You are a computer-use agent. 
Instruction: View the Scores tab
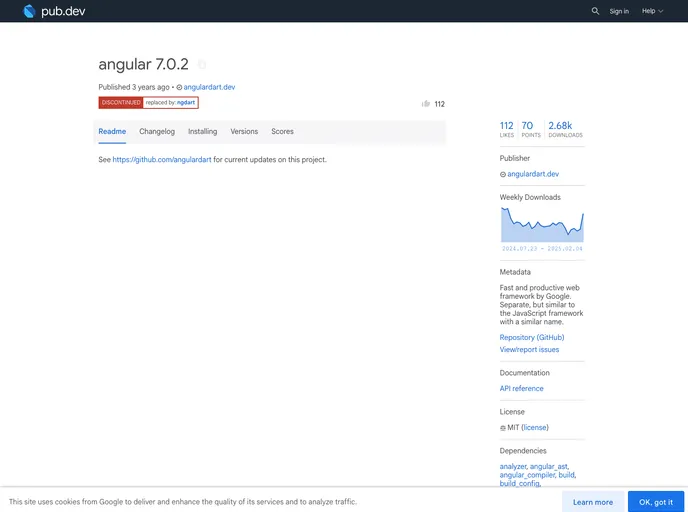[282, 131]
